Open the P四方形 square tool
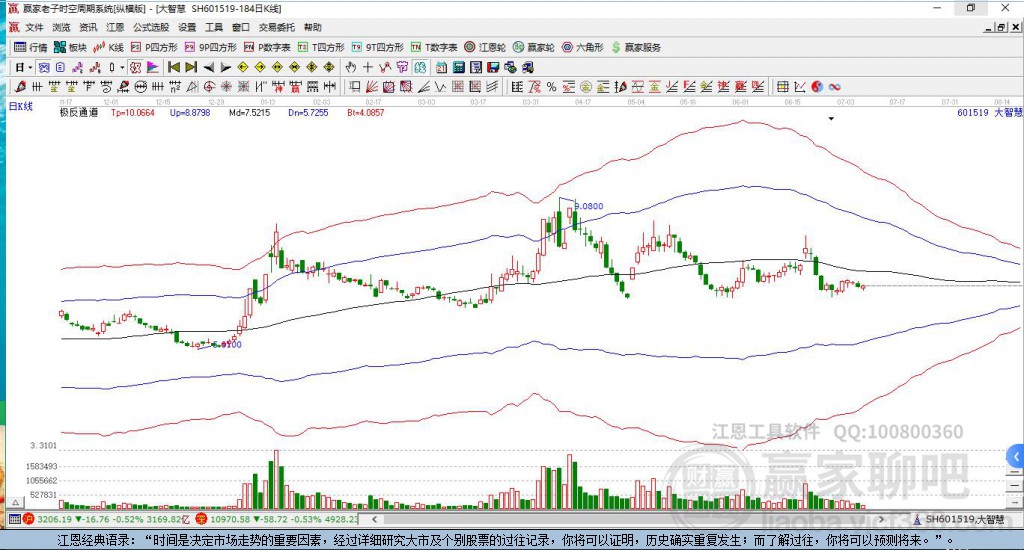This screenshot has height=550, width=1024. click(155, 47)
